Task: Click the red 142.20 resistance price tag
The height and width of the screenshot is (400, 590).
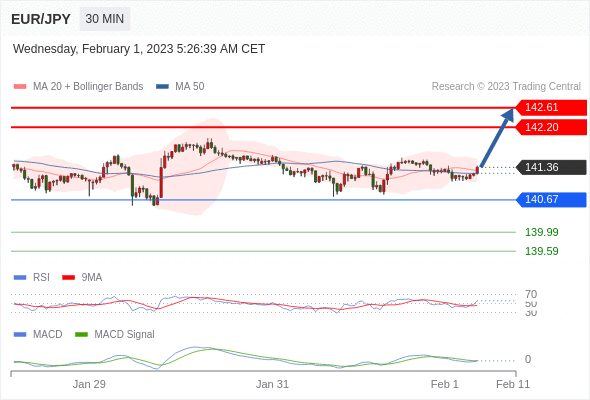Action: [551, 127]
